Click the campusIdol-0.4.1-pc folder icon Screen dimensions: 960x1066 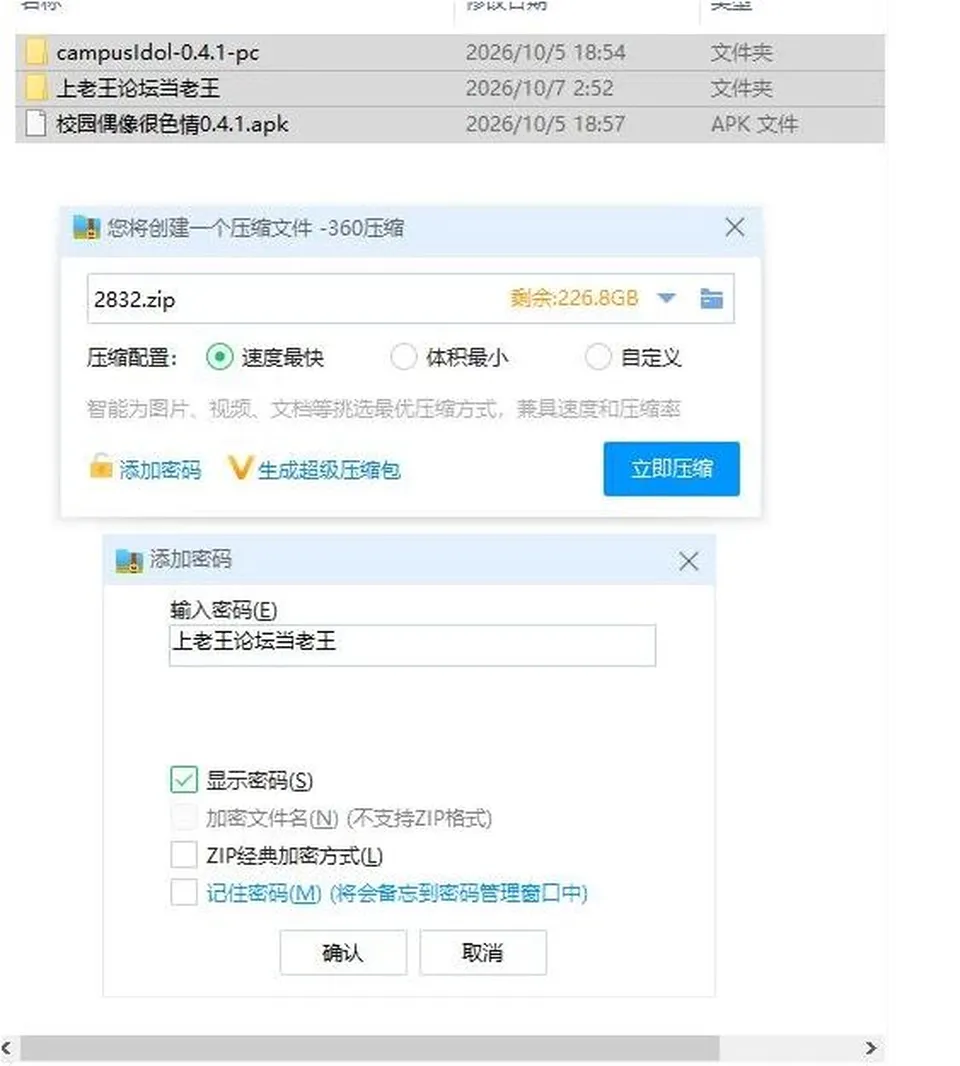click(36, 52)
